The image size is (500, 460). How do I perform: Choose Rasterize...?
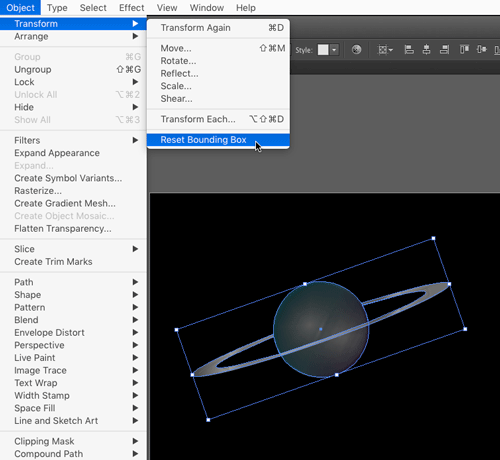pos(73,191)
